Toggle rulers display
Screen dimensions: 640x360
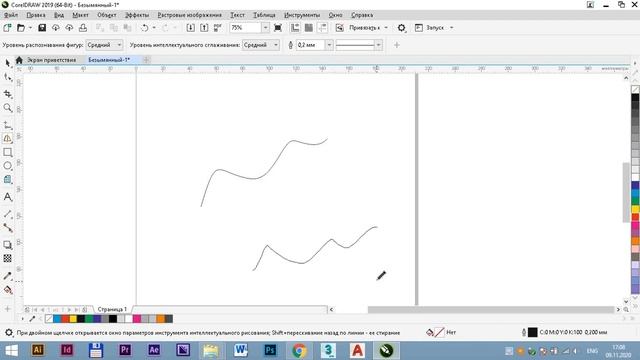[295, 28]
